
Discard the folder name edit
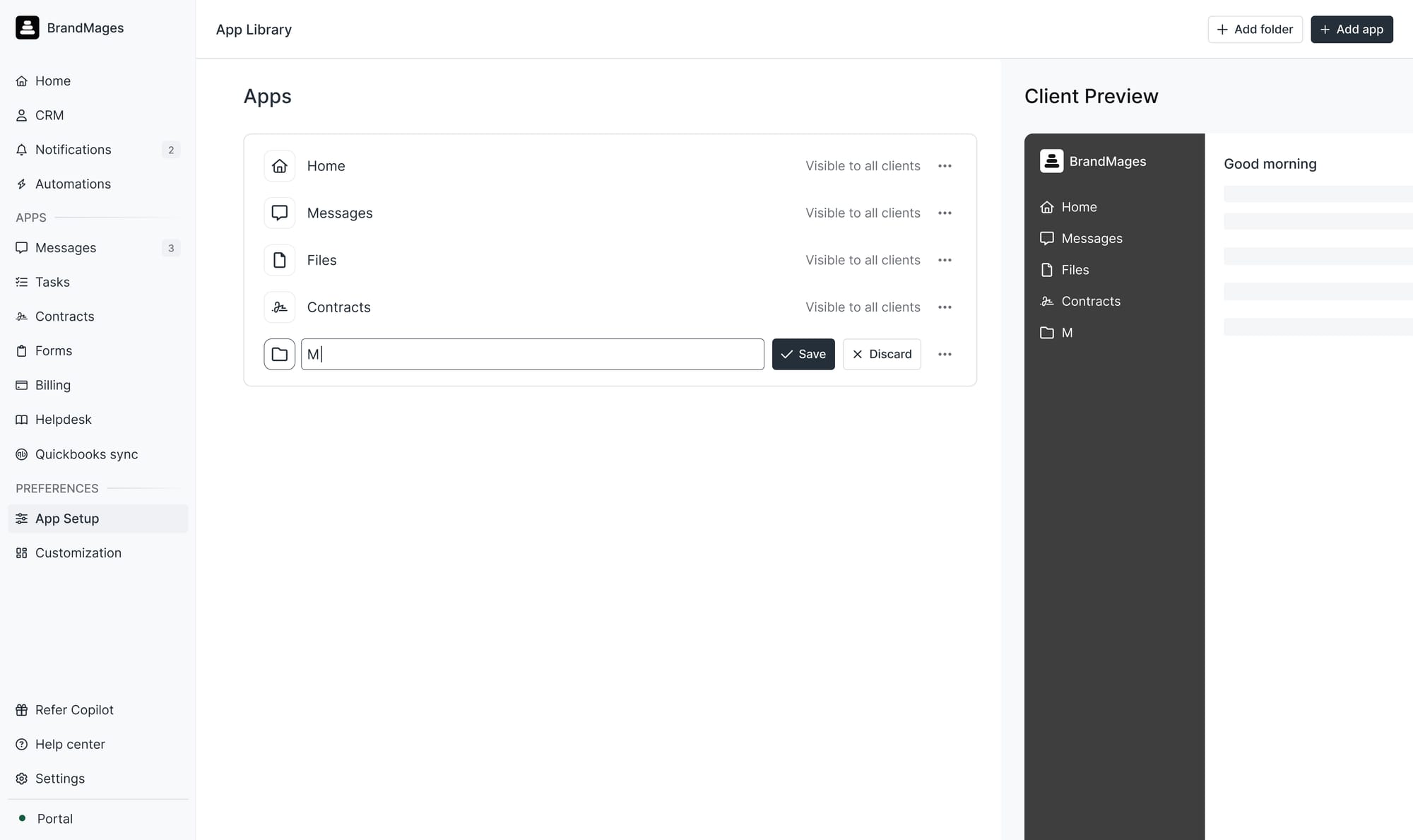click(x=882, y=354)
